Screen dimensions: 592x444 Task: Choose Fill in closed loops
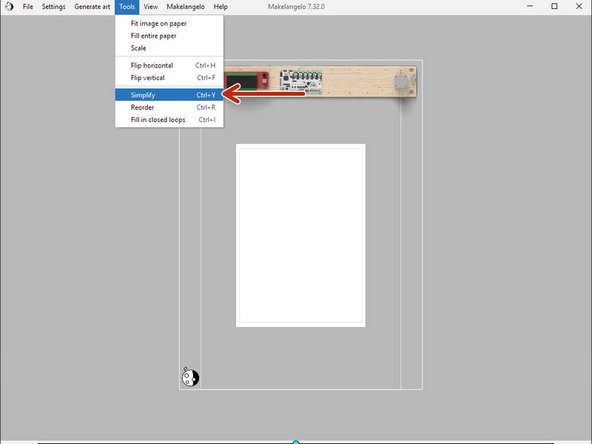(x=169, y=120)
